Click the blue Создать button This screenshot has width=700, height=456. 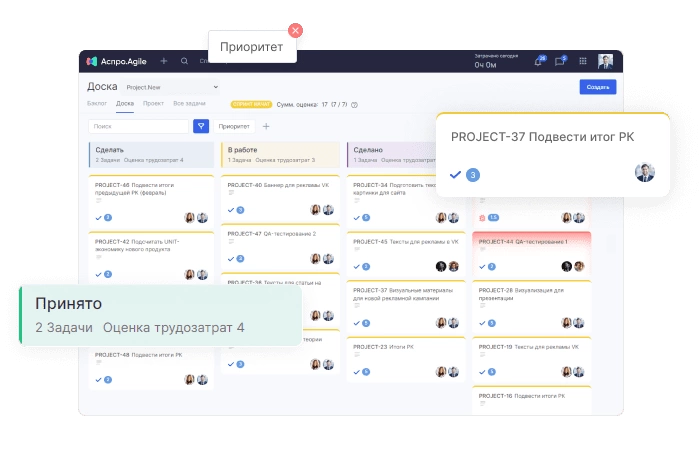click(598, 87)
